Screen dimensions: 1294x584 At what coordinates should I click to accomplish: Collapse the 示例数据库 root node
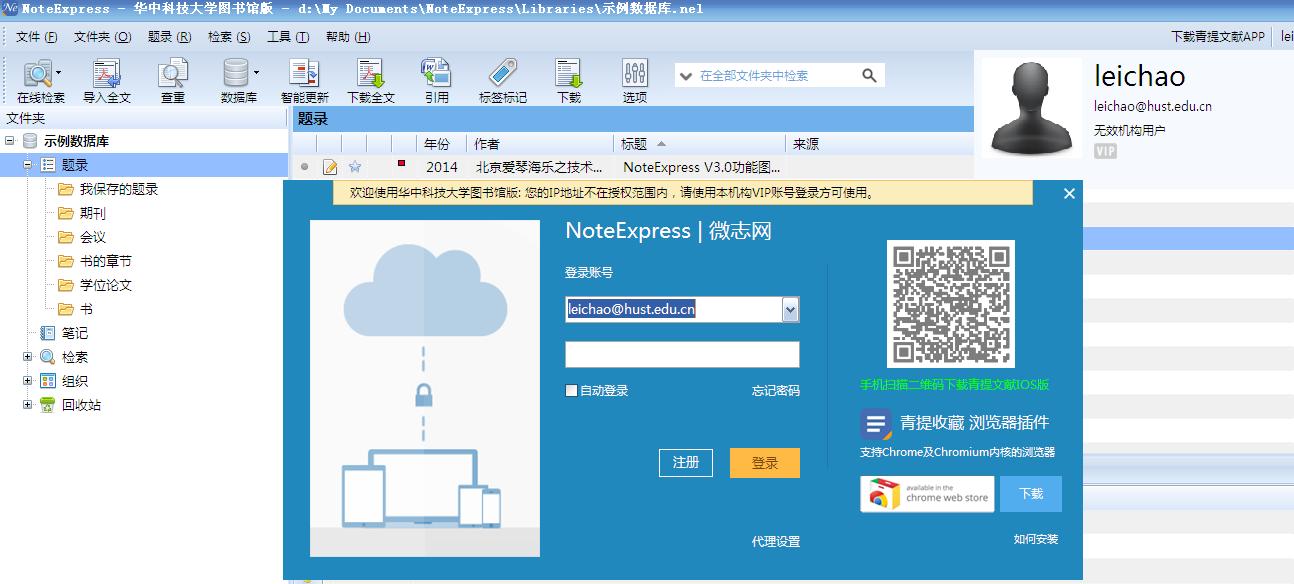coord(10,141)
